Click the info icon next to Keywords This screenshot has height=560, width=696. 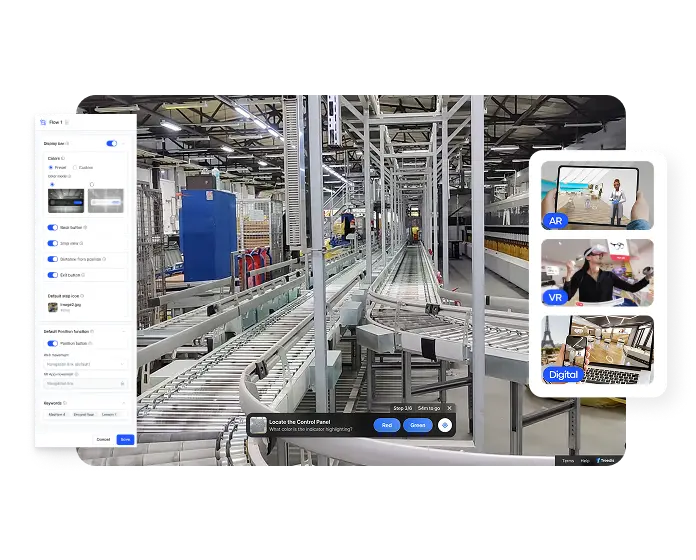click(x=65, y=403)
